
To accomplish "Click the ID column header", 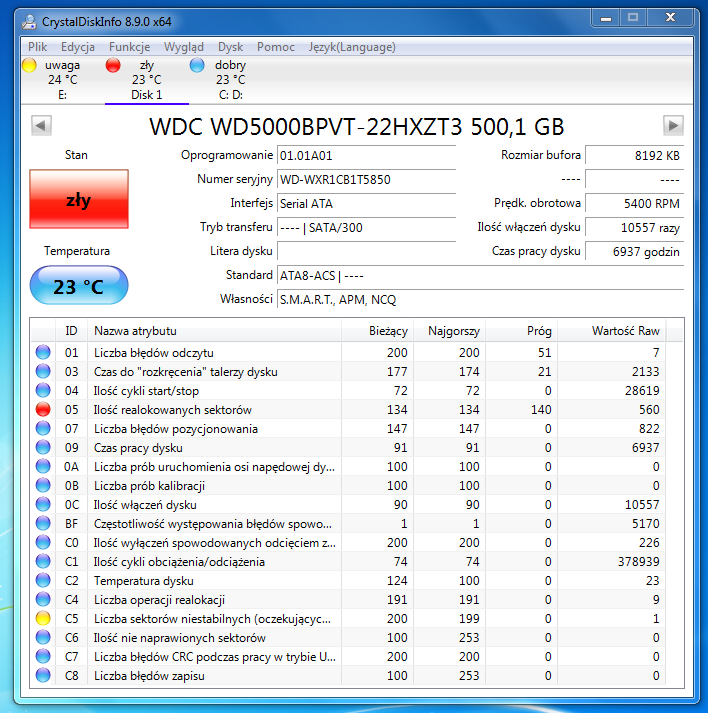I will point(71,331).
